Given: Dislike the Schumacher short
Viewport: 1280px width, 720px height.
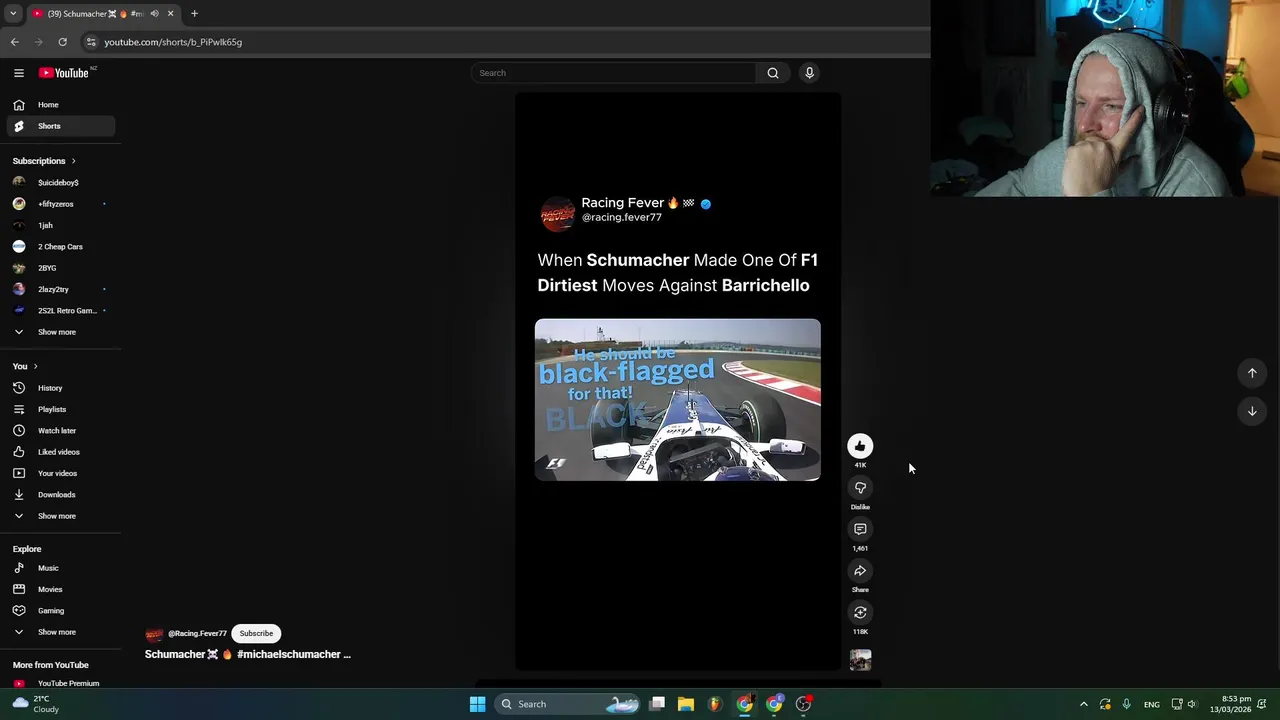Looking at the screenshot, I should click(x=860, y=488).
